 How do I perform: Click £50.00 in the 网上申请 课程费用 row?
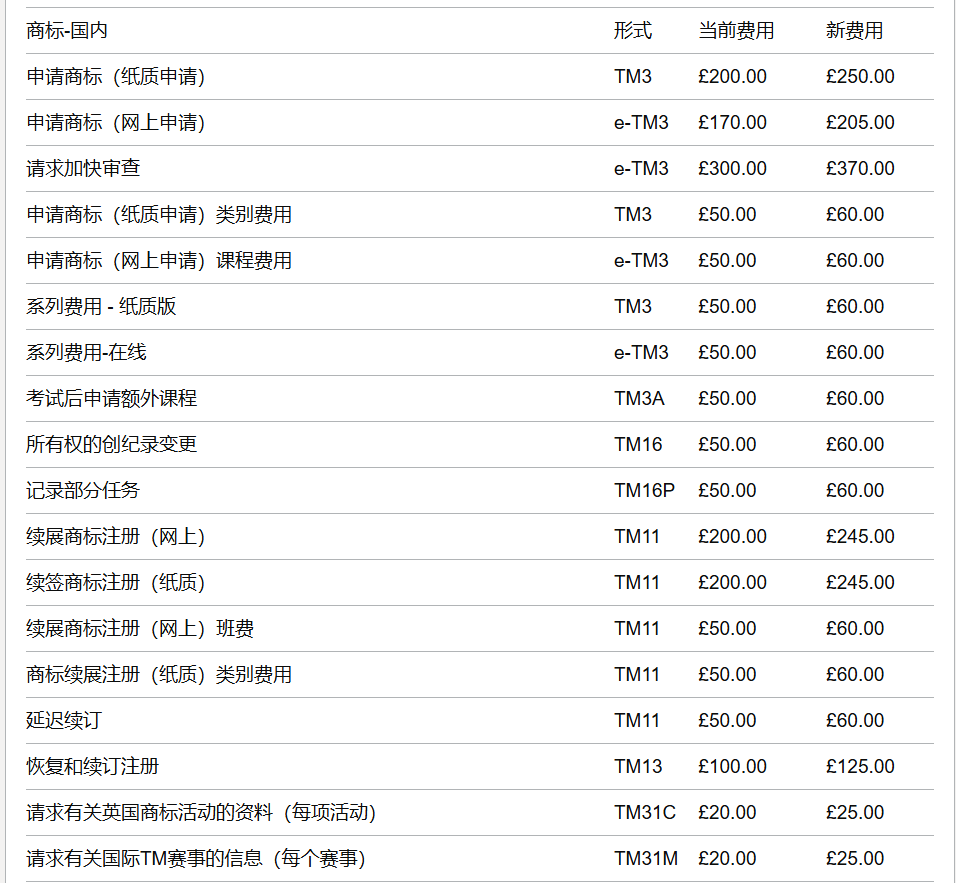(x=727, y=260)
